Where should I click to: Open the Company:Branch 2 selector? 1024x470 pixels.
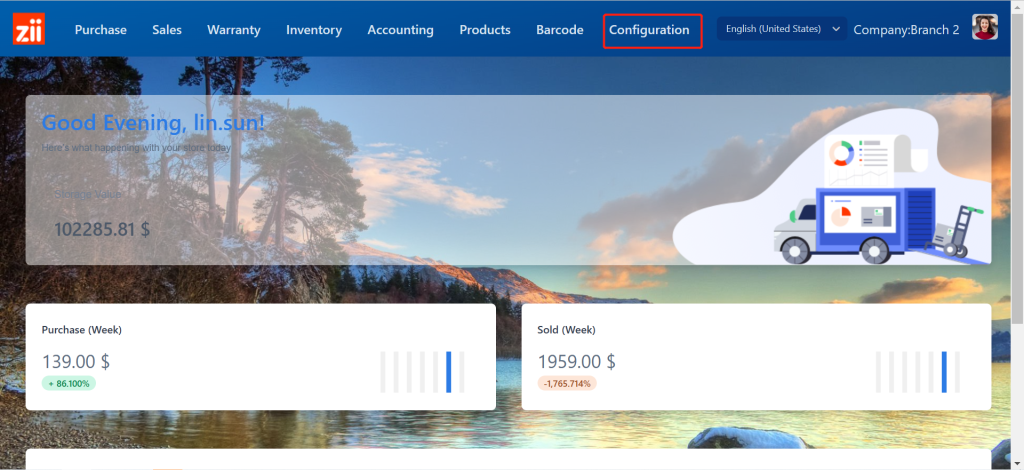905,30
